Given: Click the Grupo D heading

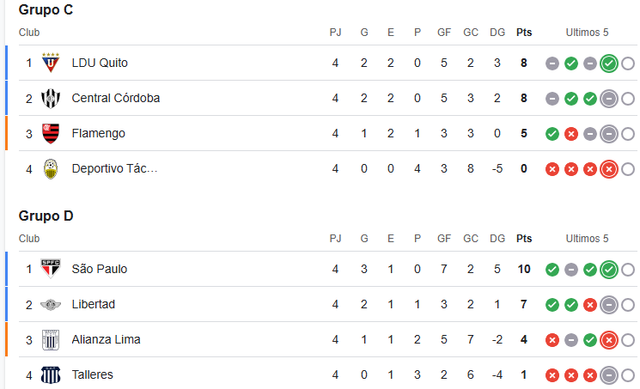Looking at the screenshot, I should [x=46, y=216].
